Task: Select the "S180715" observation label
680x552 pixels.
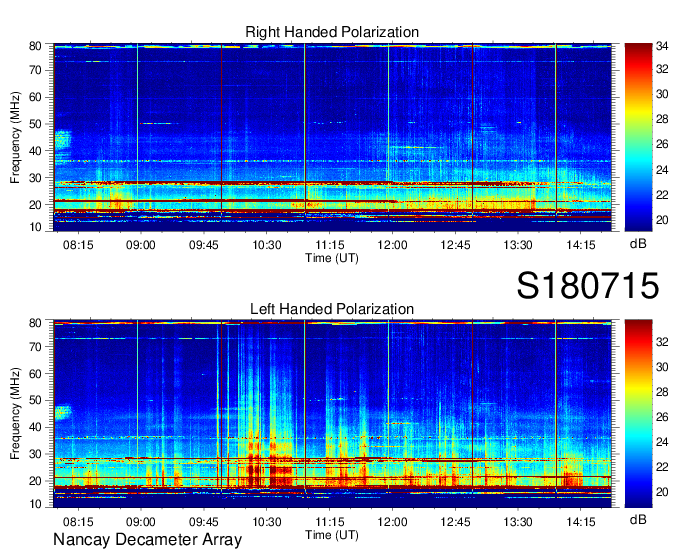Action: 588,286
